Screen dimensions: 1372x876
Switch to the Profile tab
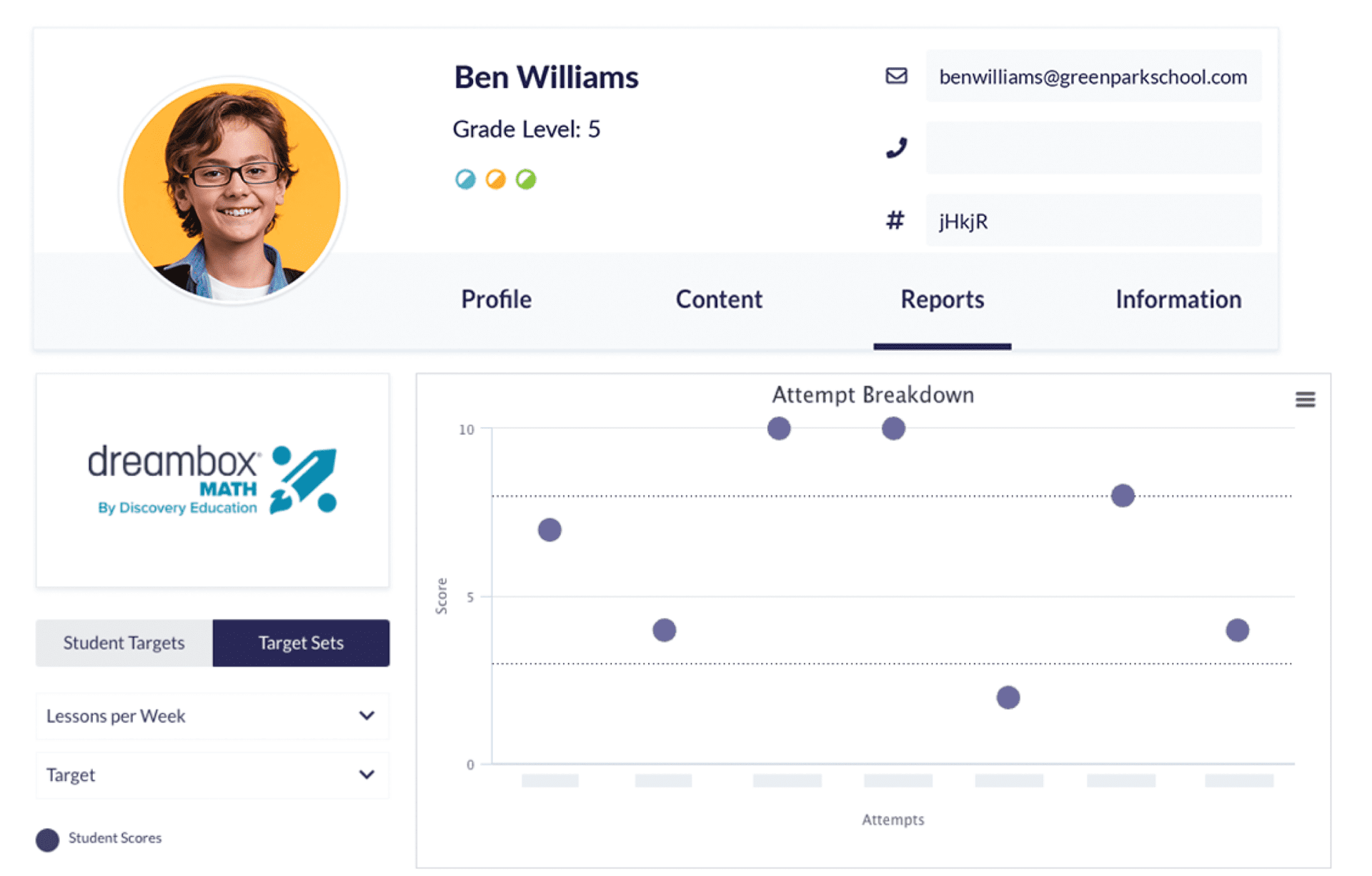pos(496,299)
